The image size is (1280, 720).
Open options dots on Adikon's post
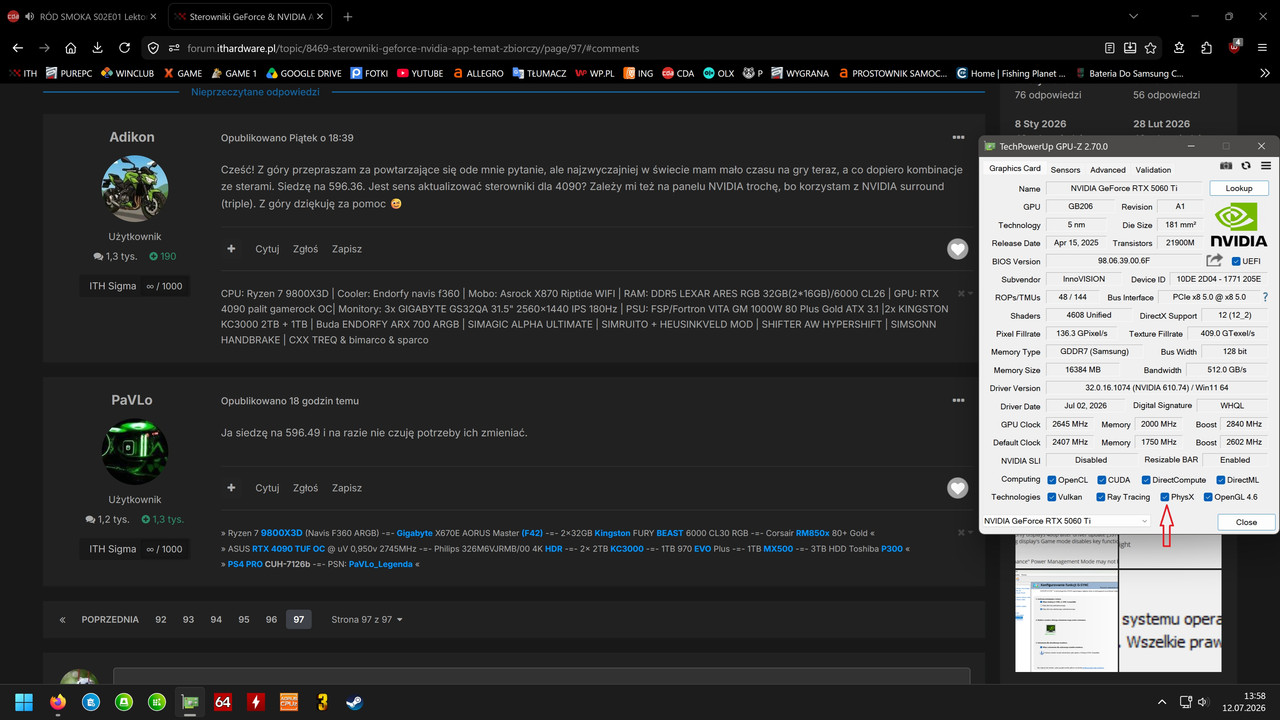coord(958,137)
